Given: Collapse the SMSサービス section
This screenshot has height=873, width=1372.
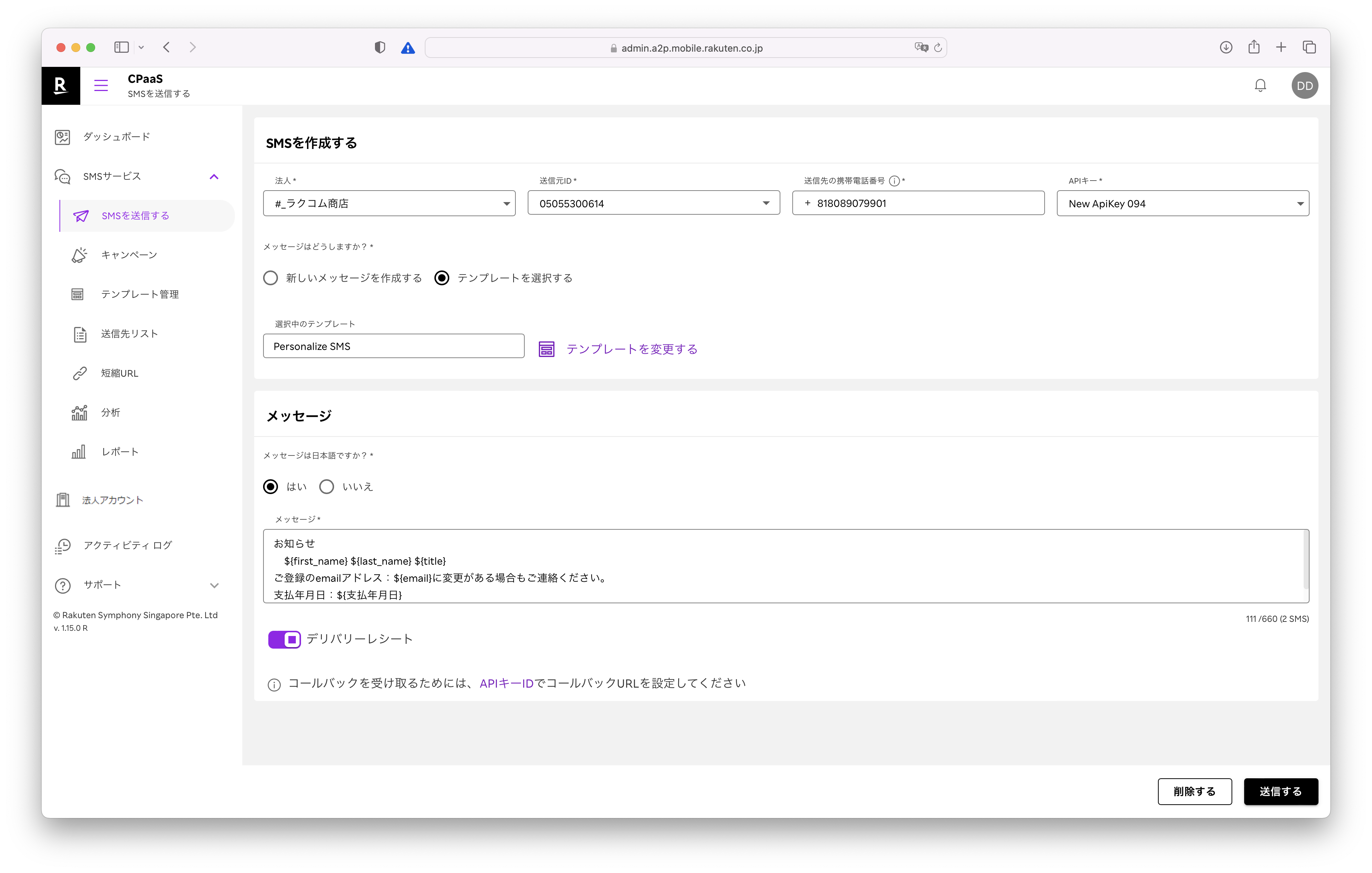Looking at the screenshot, I should 214,176.
